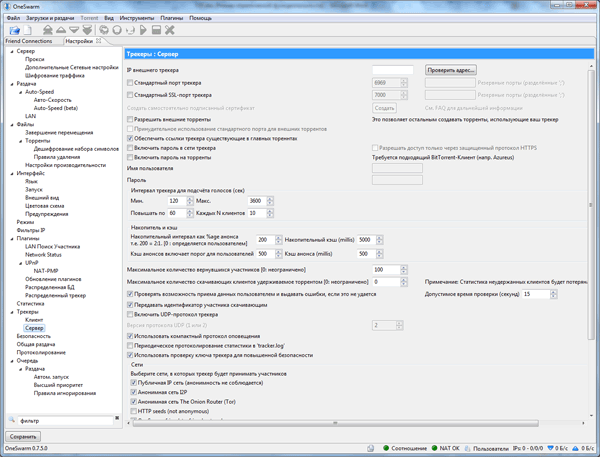
Task: Uncheck Анонимная сеть The Onion Router (Tor)
Action: (x=134, y=402)
